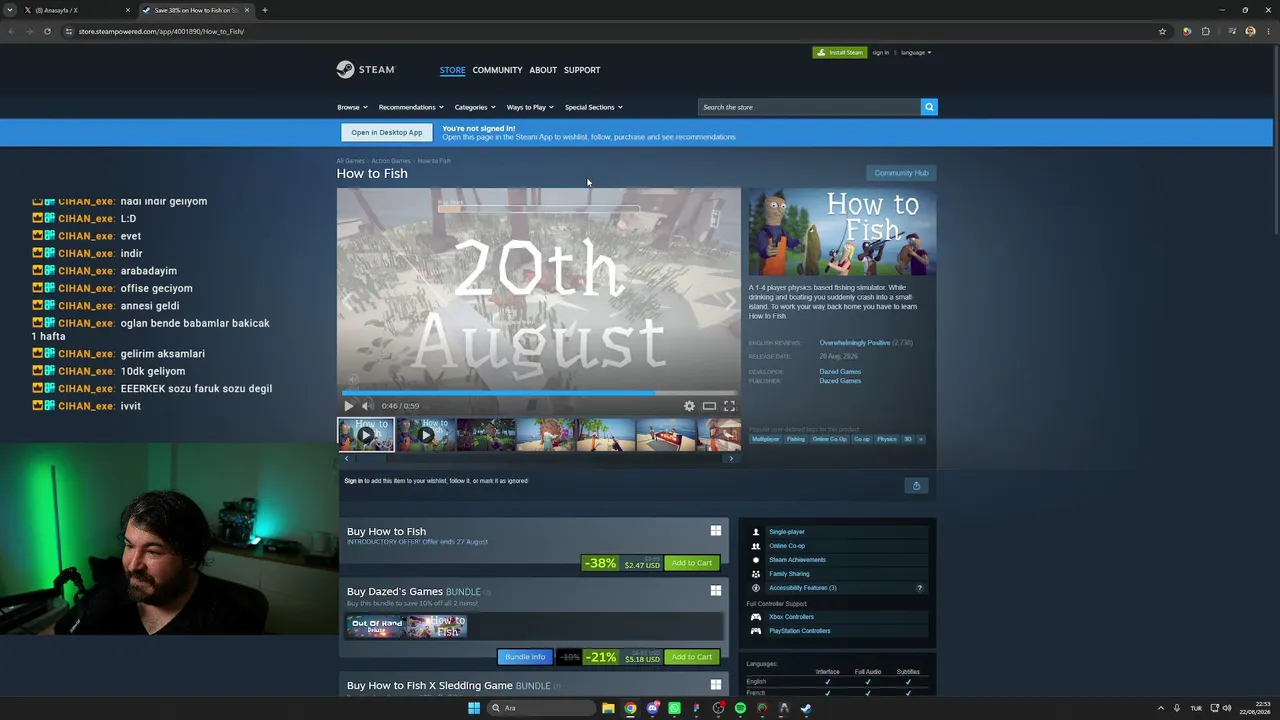Click the Single-player feature link

click(787, 532)
